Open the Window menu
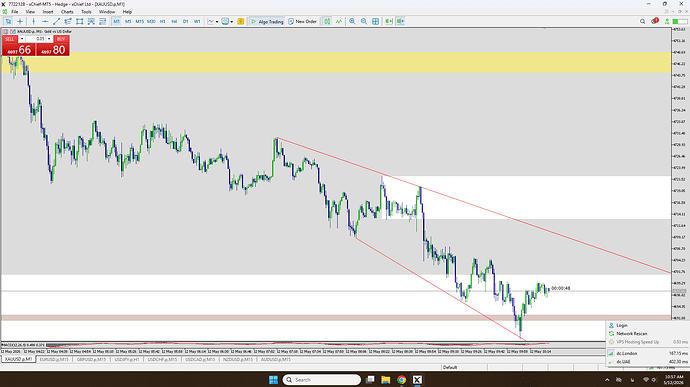 point(107,12)
